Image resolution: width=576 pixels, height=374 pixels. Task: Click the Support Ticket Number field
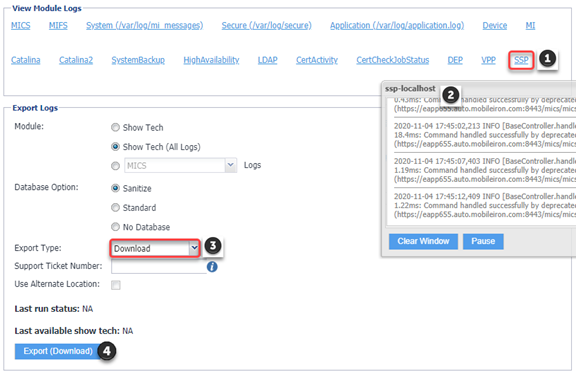(159, 267)
